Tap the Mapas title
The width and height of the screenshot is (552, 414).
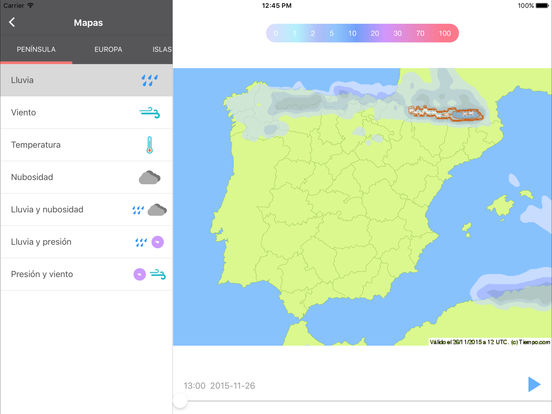88,23
